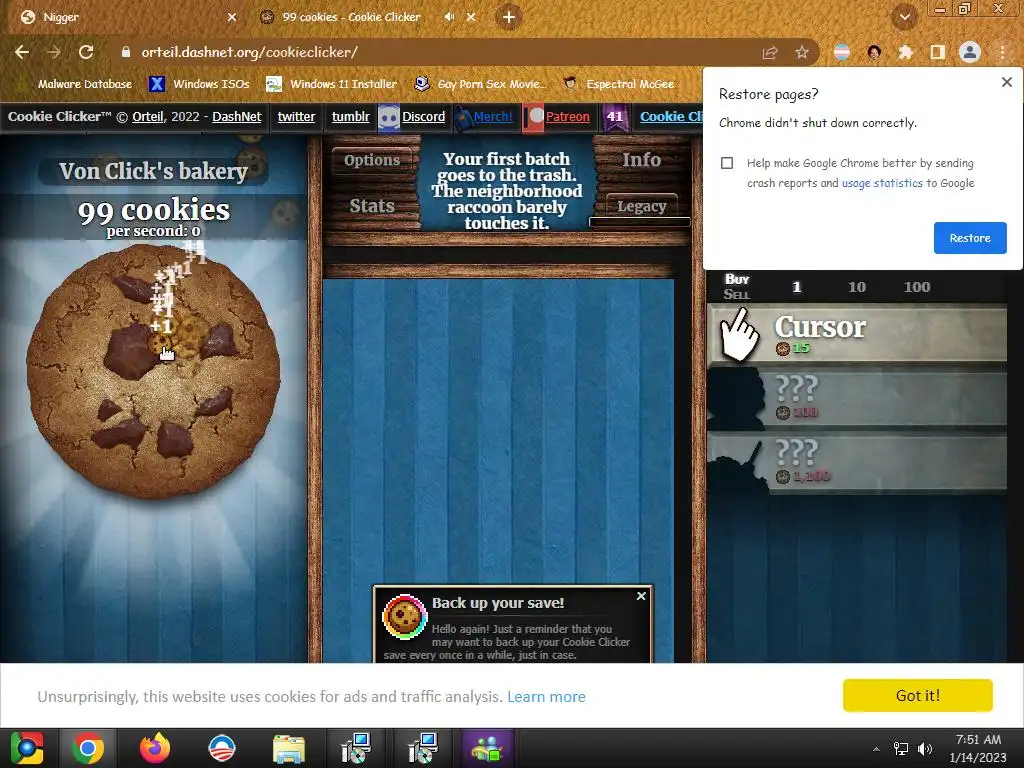Open a new browser tab
Screen dimensions: 1024x768
(x=509, y=17)
